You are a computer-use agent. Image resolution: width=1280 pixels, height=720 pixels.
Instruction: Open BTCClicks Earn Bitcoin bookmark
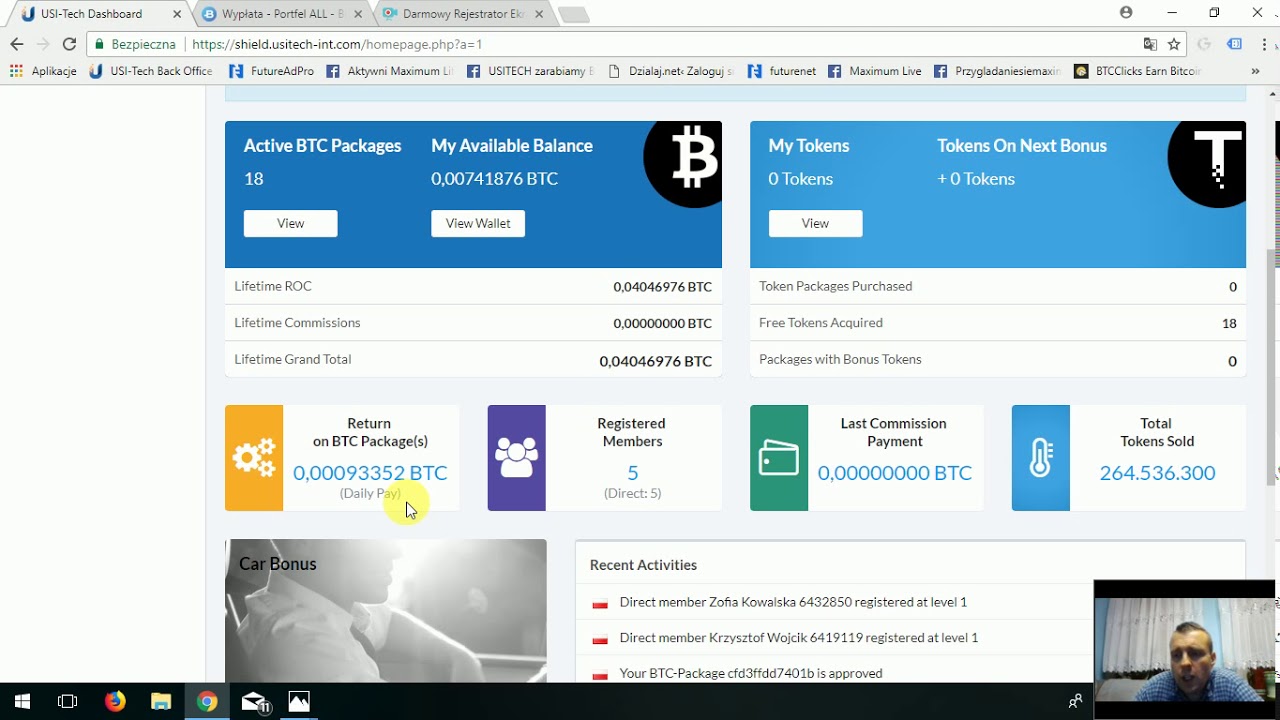[1138, 71]
